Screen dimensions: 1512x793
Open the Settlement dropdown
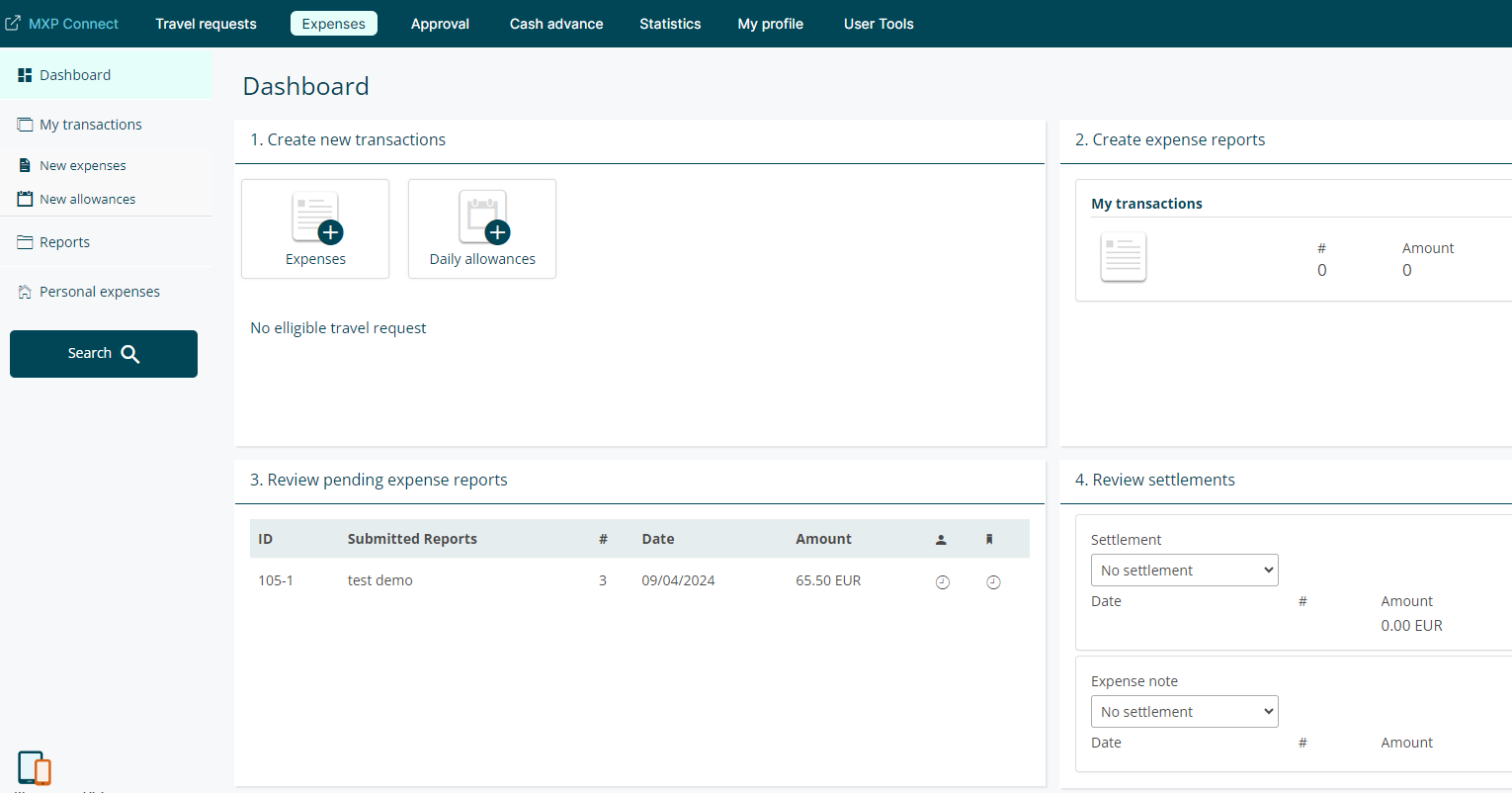pyautogui.click(x=1184, y=571)
